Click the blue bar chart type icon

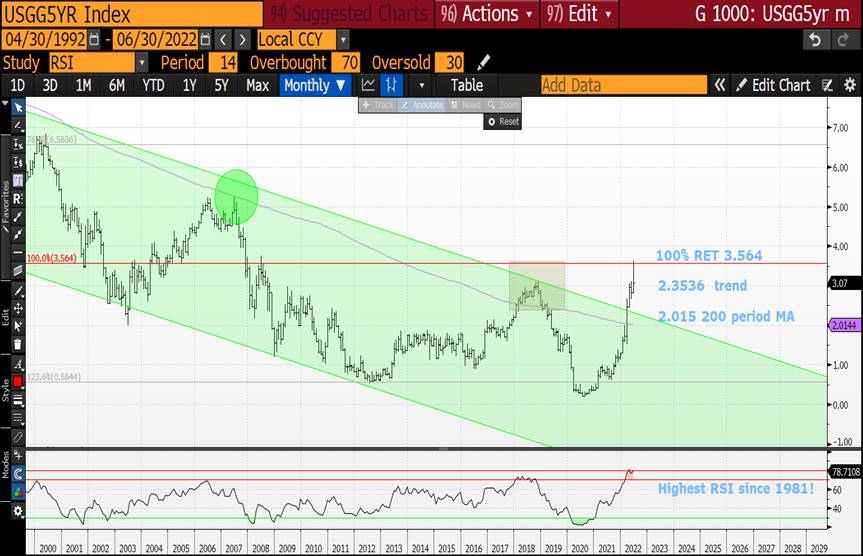point(391,85)
